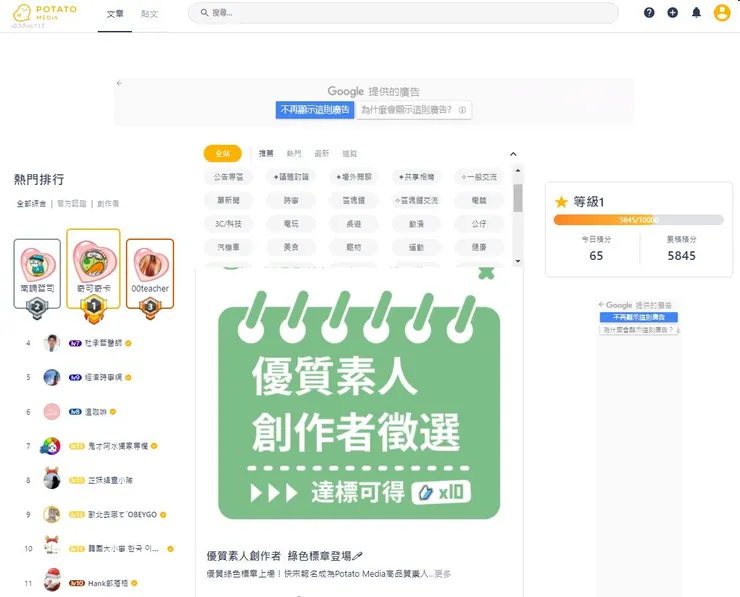
Task: Click the blue ad dismiss button in sidebar
Action: [x=639, y=317]
